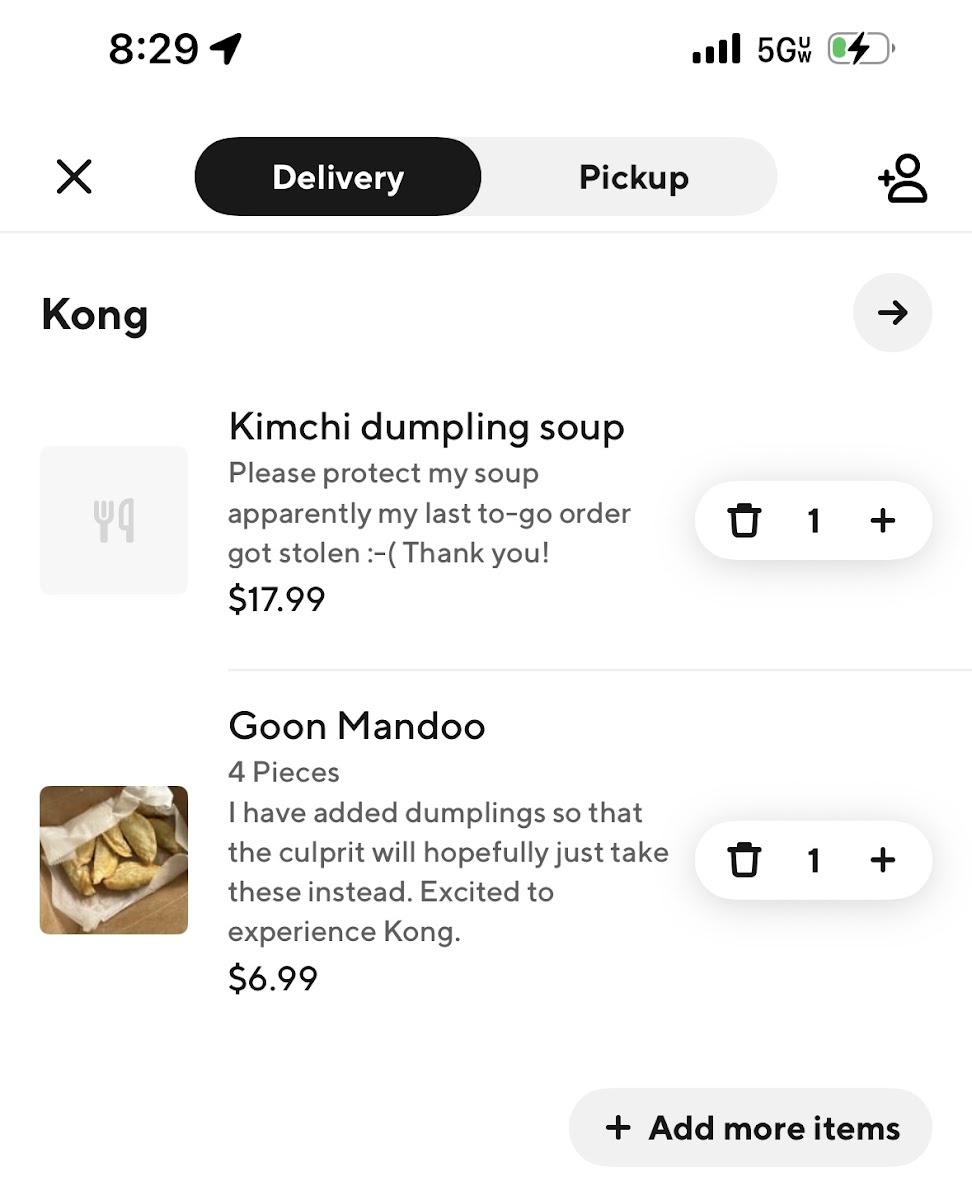Open Kong store with the arrow button
The height and width of the screenshot is (1200, 972).
pyautogui.click(x=892, y=313)
